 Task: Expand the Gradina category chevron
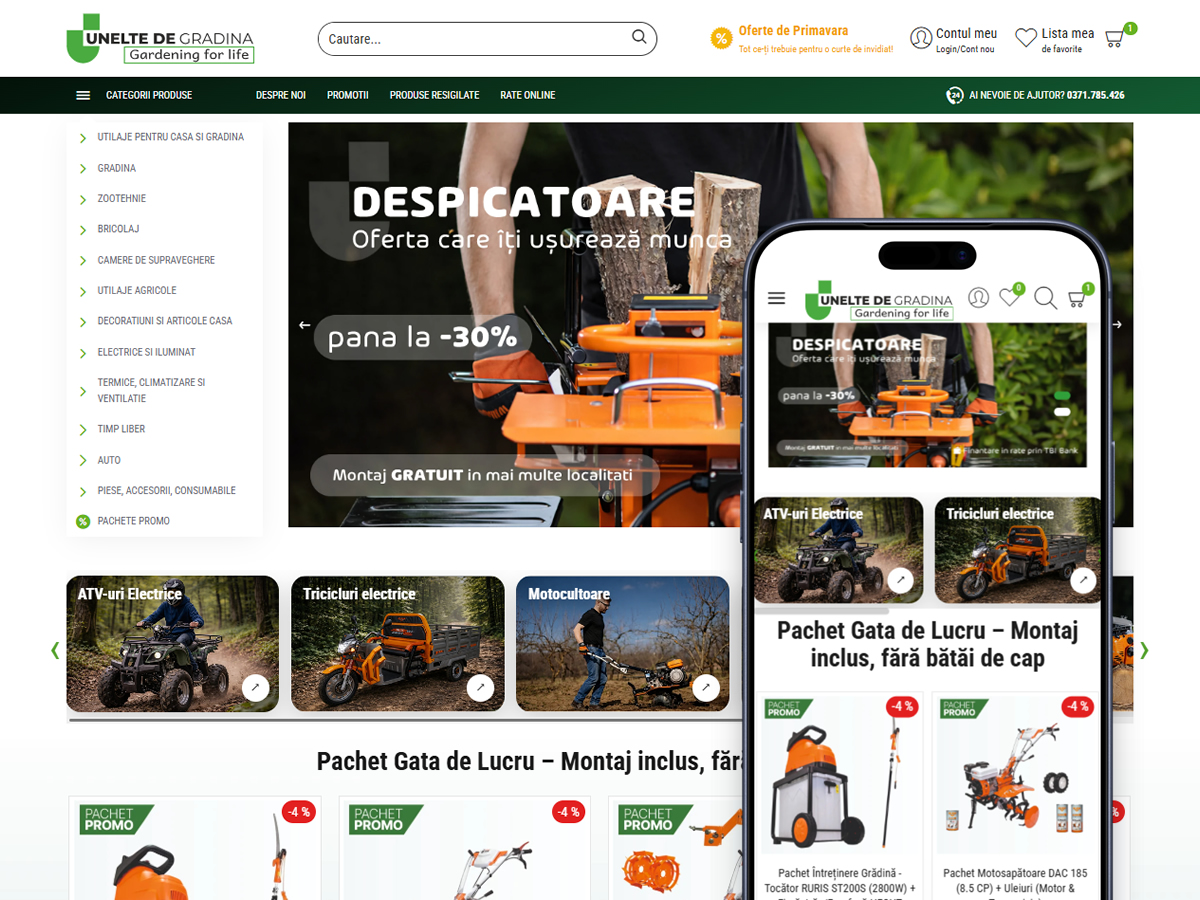(83, 169)
